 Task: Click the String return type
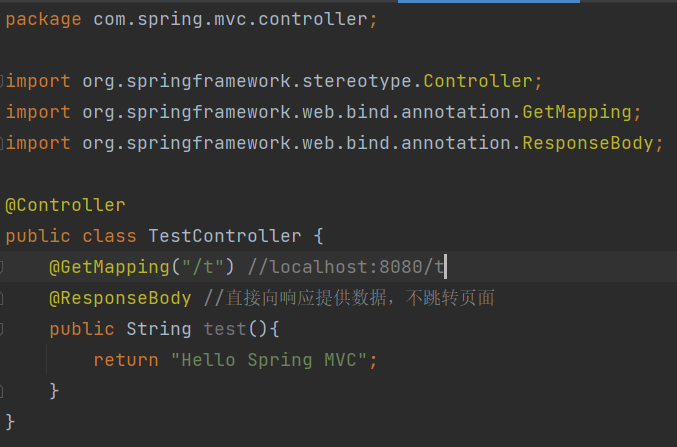pyautogui.click(x=158, y=329)
